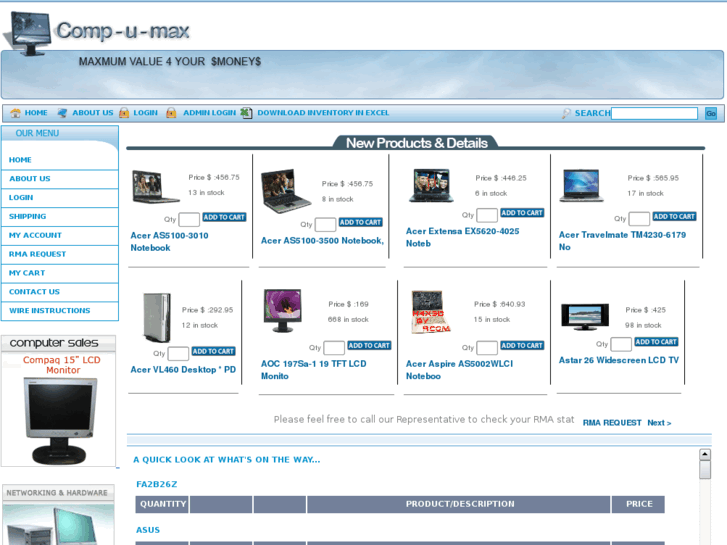Click the padlock icon beside ADMIN LOGIN
The height and width of the screenshot is (545, 727).
(171, 113)
